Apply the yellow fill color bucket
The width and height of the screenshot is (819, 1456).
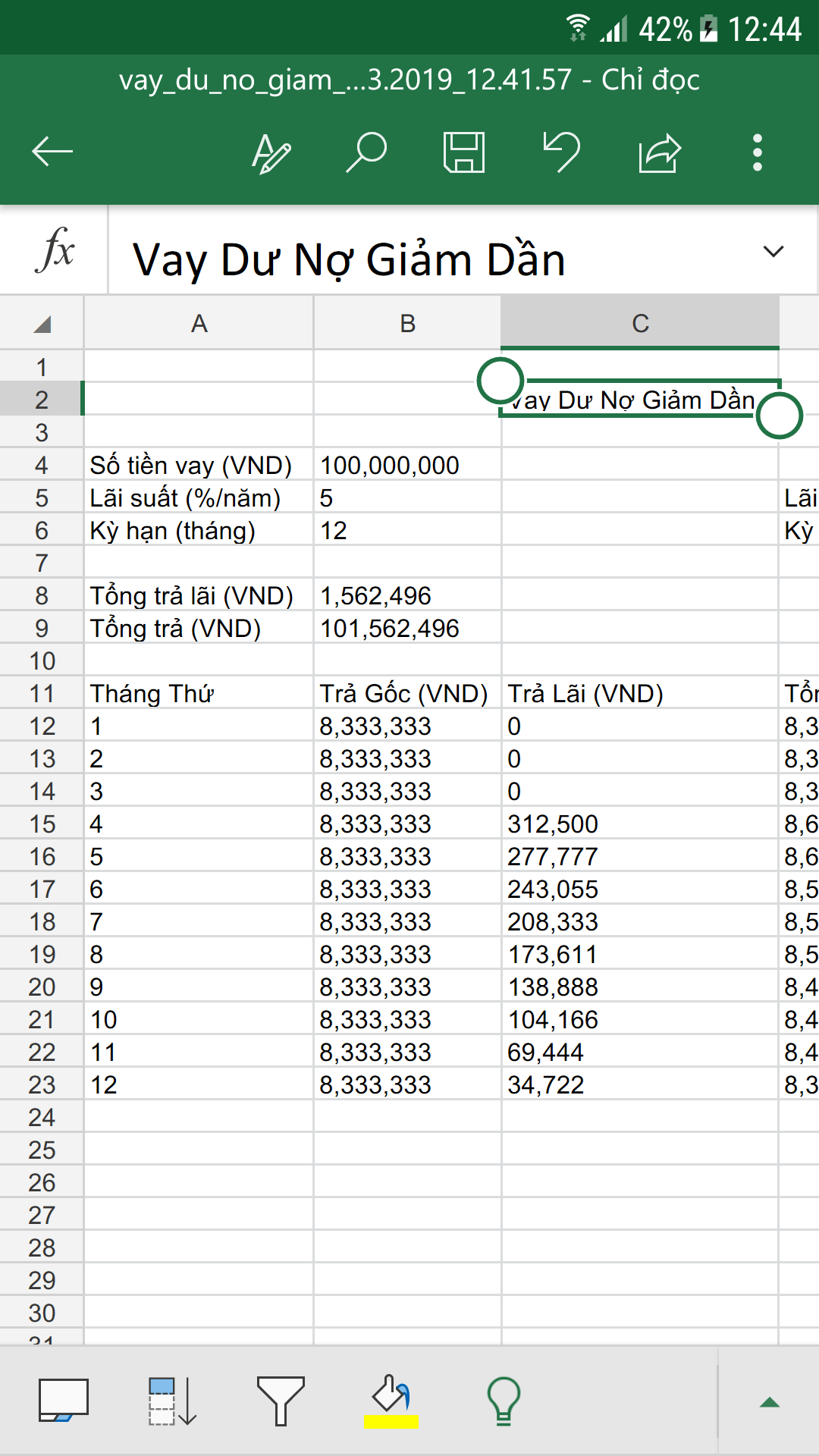(x=391, y=1401)
